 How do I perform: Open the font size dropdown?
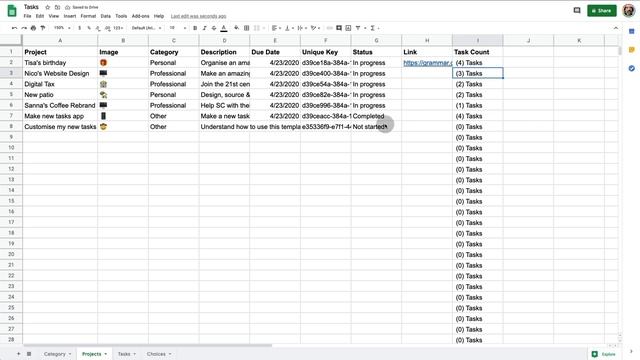pyautogui.click(x=178, y=28)
